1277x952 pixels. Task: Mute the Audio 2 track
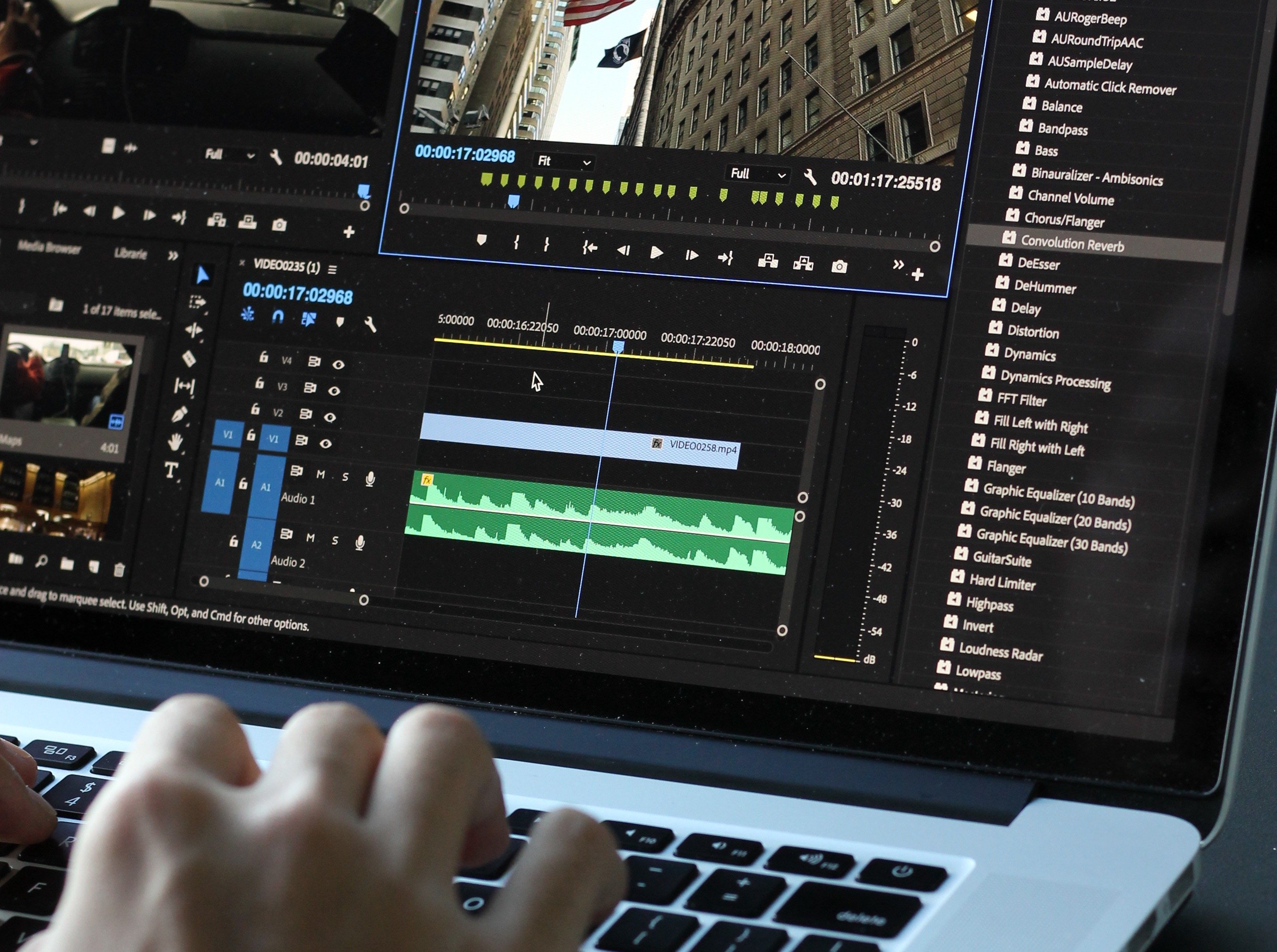tap(310, 538)
